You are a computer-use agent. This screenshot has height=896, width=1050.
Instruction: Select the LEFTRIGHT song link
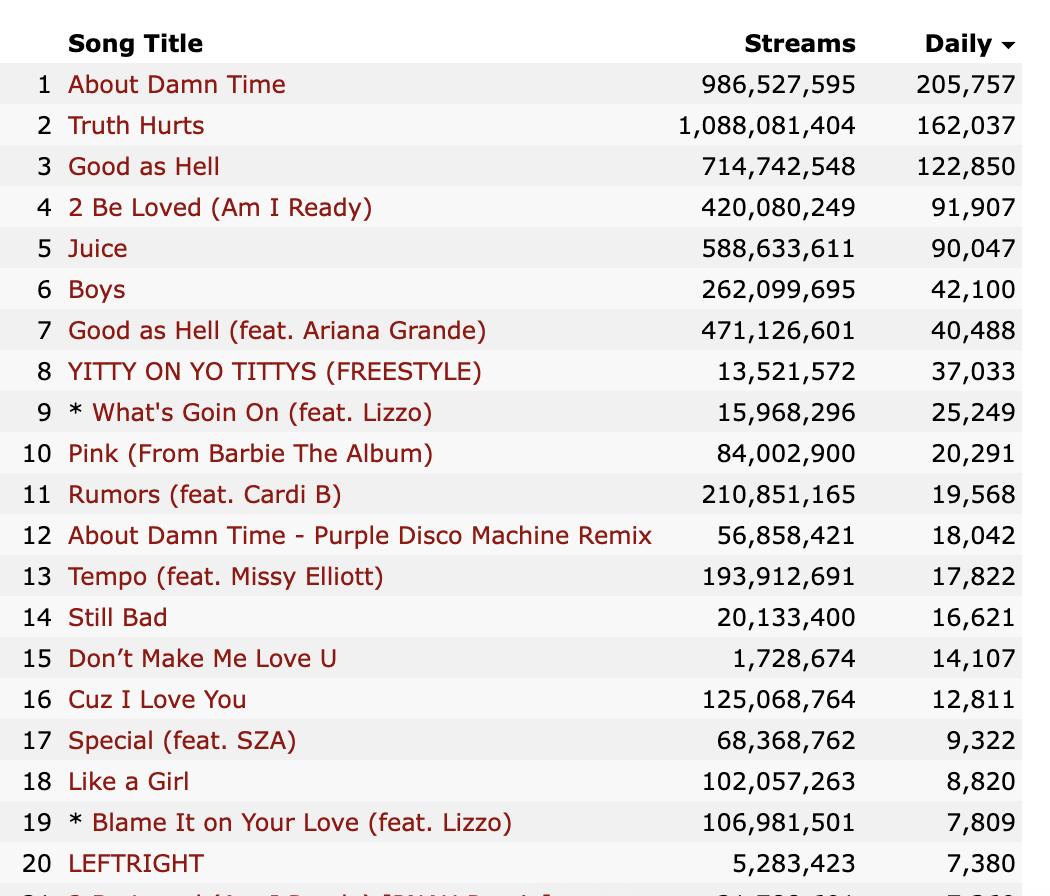[136, 863]
